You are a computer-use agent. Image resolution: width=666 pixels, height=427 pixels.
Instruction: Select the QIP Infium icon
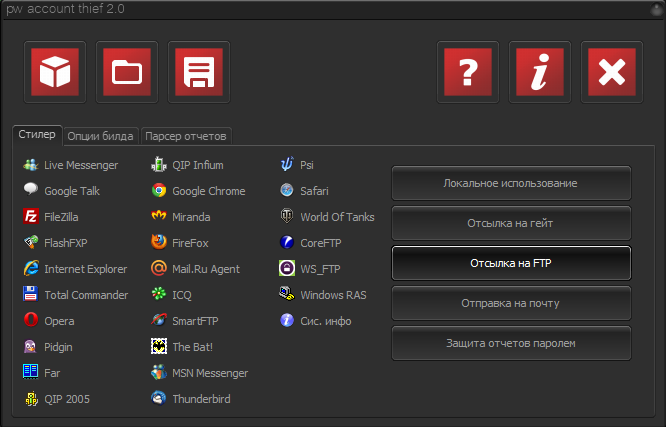click(x=159, y=164)
